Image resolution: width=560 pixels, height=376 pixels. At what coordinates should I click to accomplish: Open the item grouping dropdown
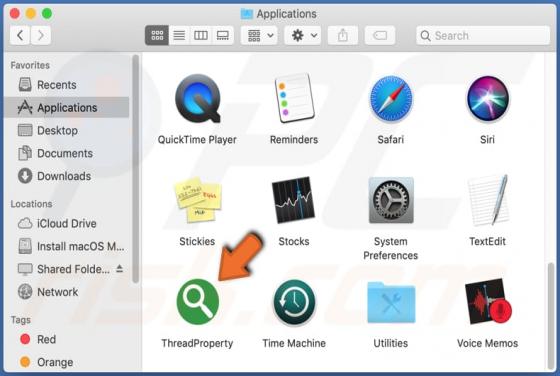point(259,35)
